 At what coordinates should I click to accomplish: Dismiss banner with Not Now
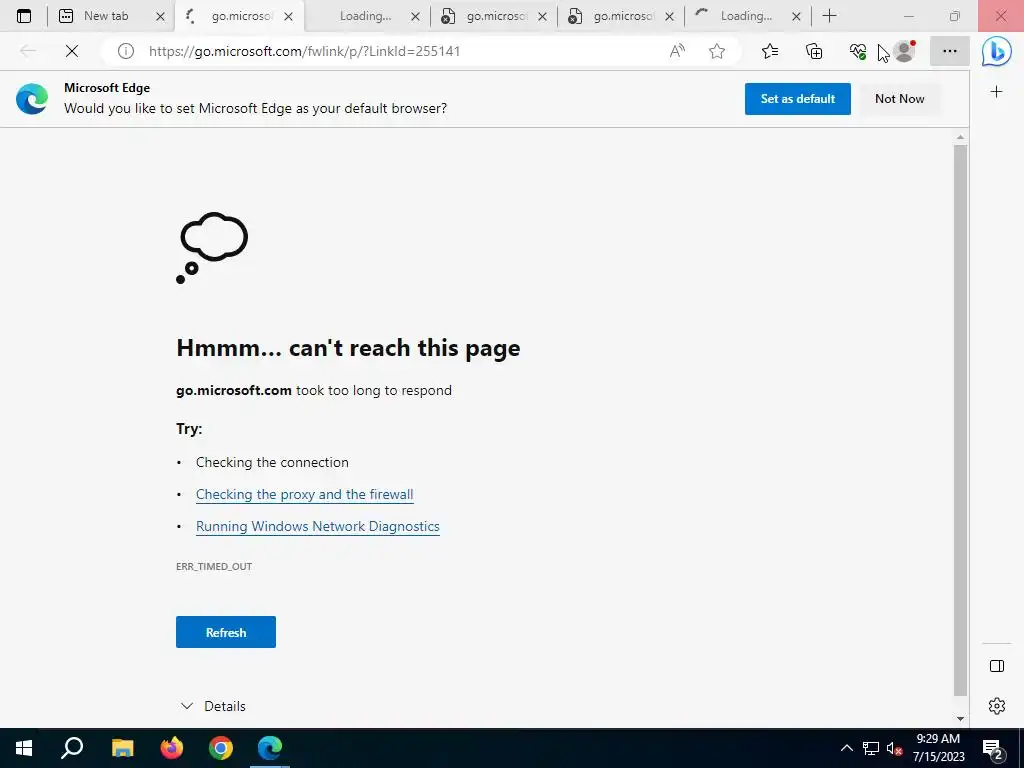[899, 99]
